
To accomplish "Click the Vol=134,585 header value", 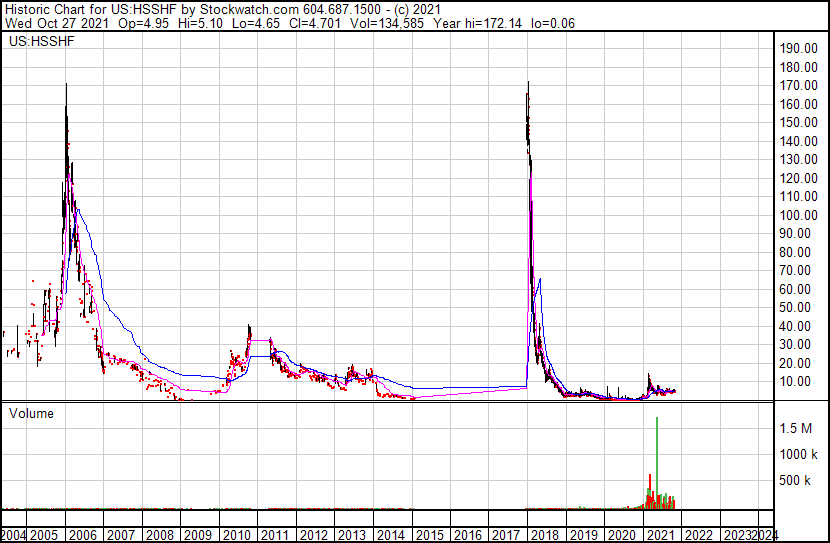I will pos(387,23).
